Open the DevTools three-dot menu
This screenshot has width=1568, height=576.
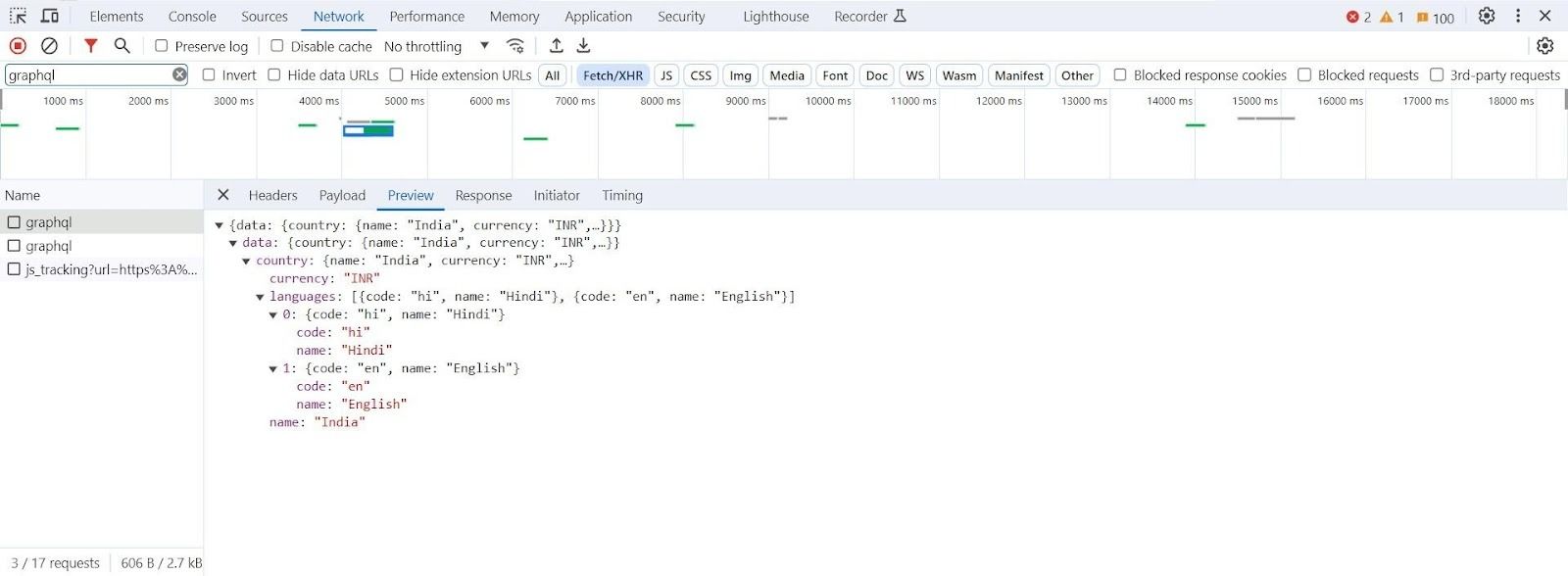click(1518, 16)
